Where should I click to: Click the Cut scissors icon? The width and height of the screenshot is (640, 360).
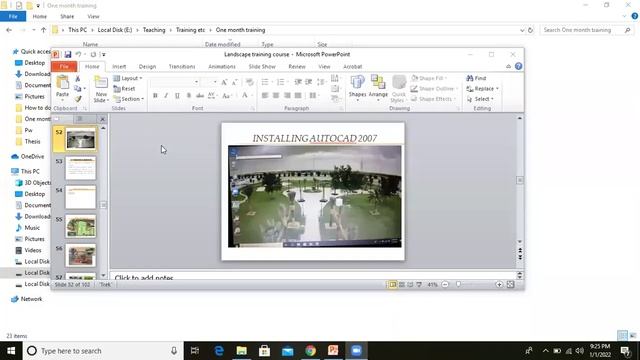pos(78,78)
